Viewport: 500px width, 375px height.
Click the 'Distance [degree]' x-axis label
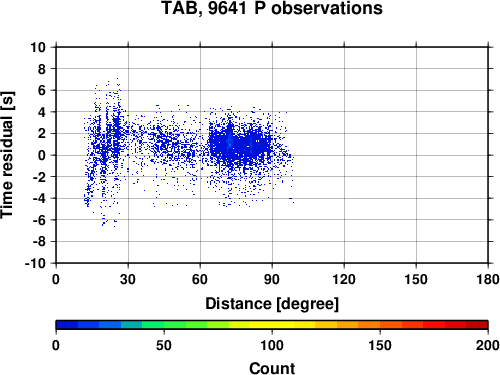tap(272, 304)
